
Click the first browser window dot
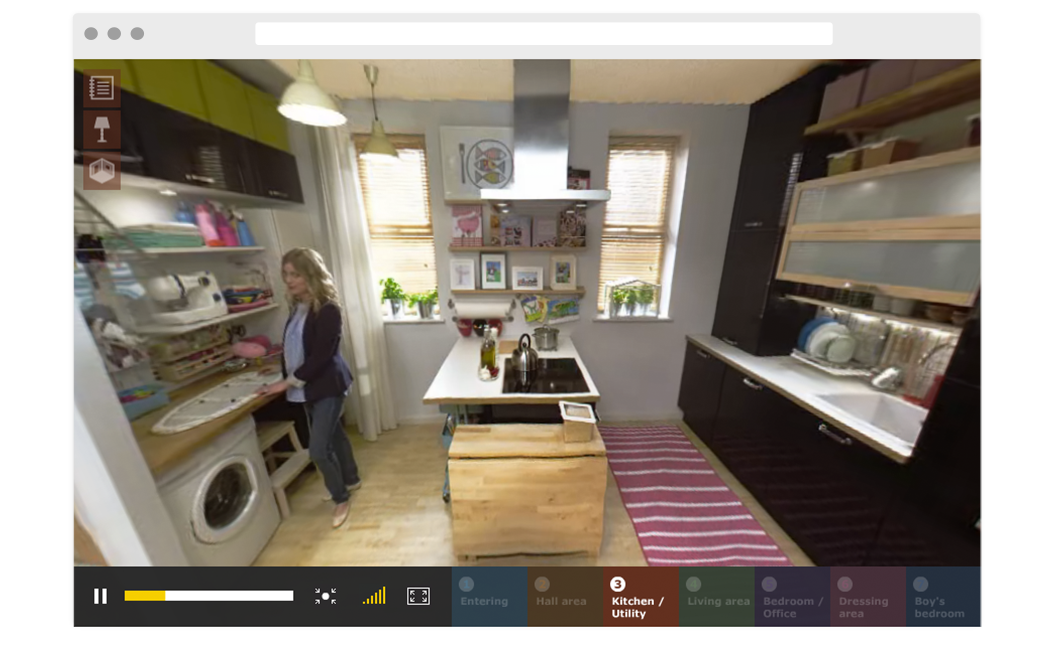[91, 33]
